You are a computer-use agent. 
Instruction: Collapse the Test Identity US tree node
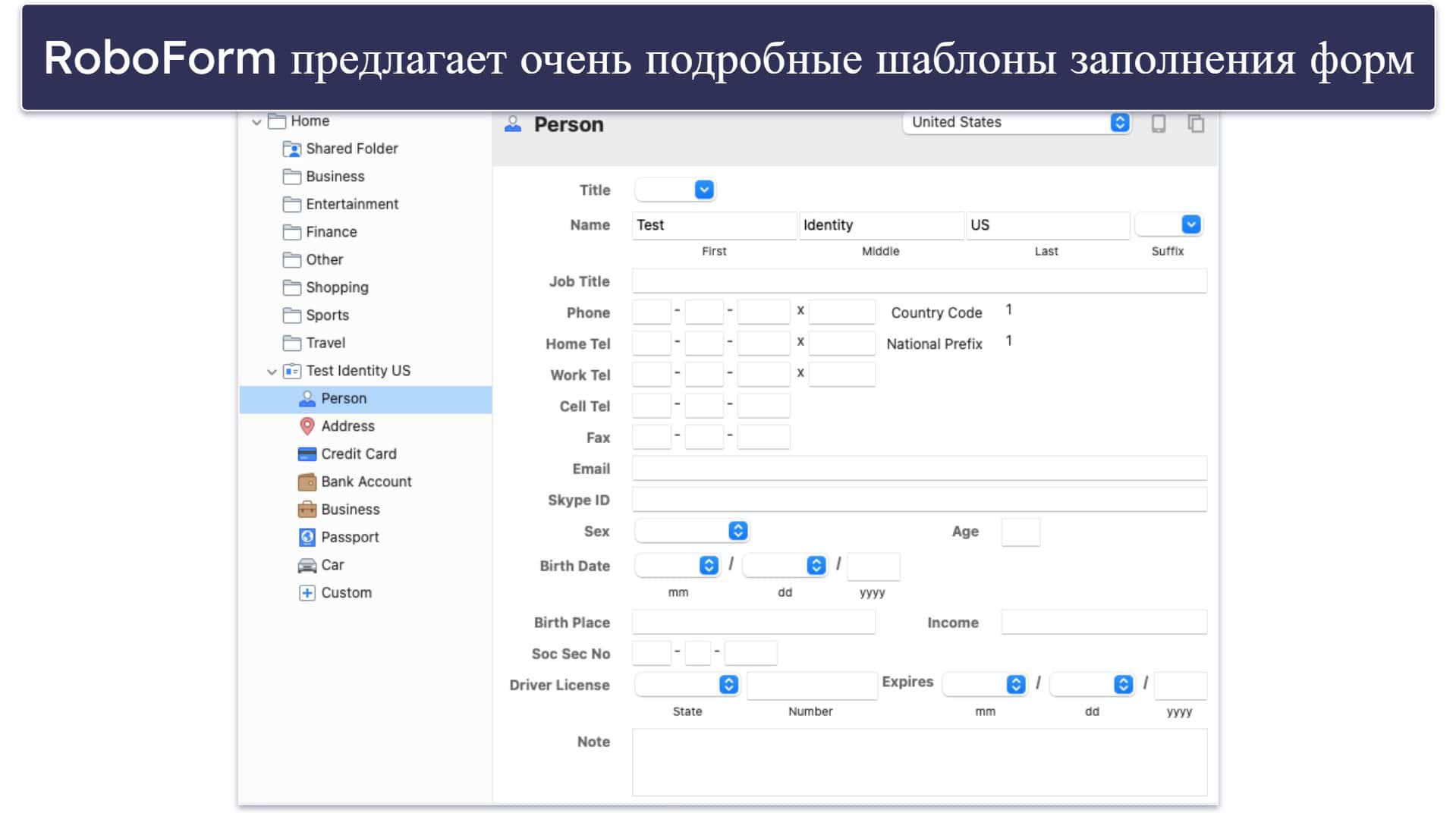[272, 372]
